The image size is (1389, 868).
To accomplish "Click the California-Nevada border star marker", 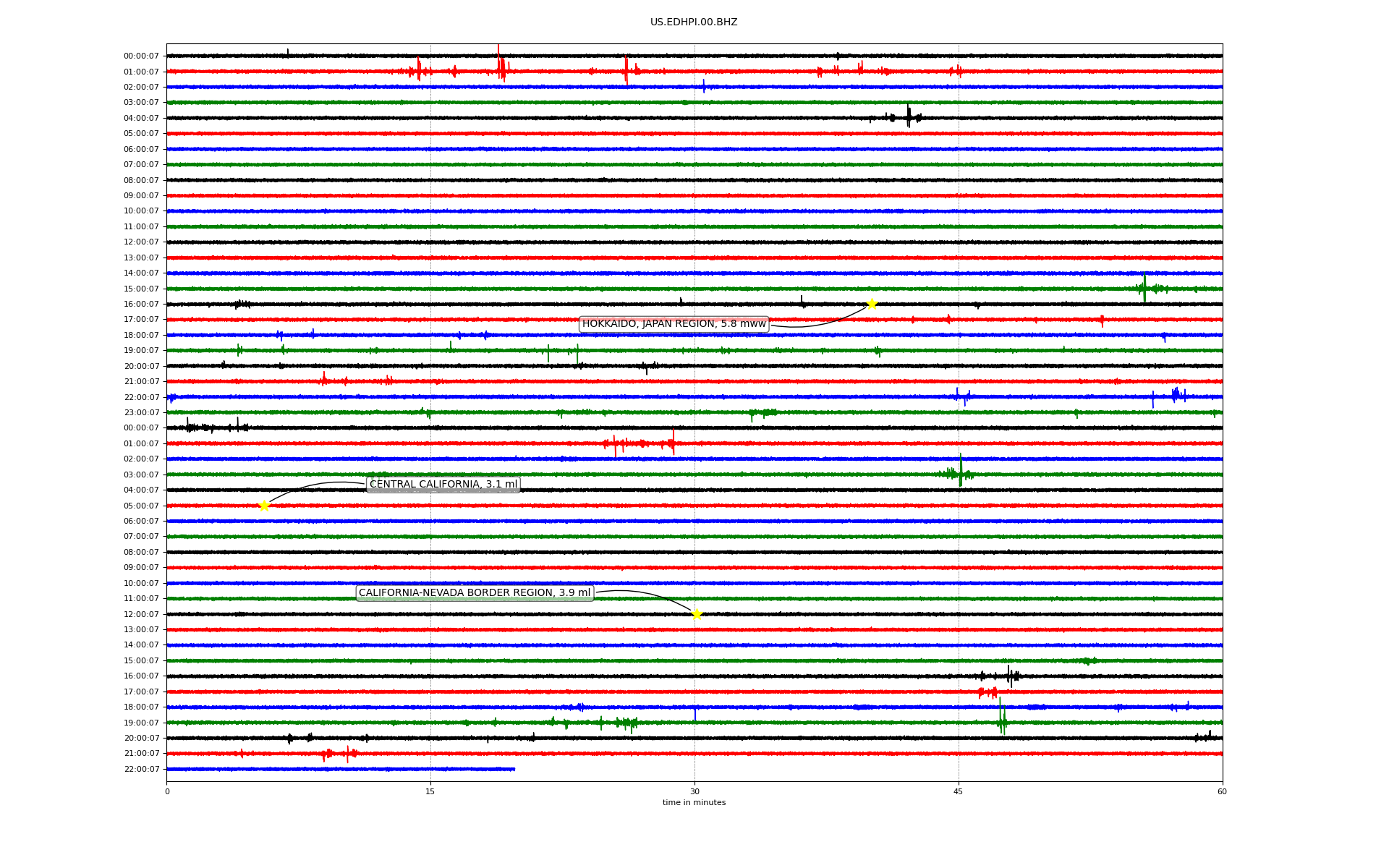I will coord(696,614).
